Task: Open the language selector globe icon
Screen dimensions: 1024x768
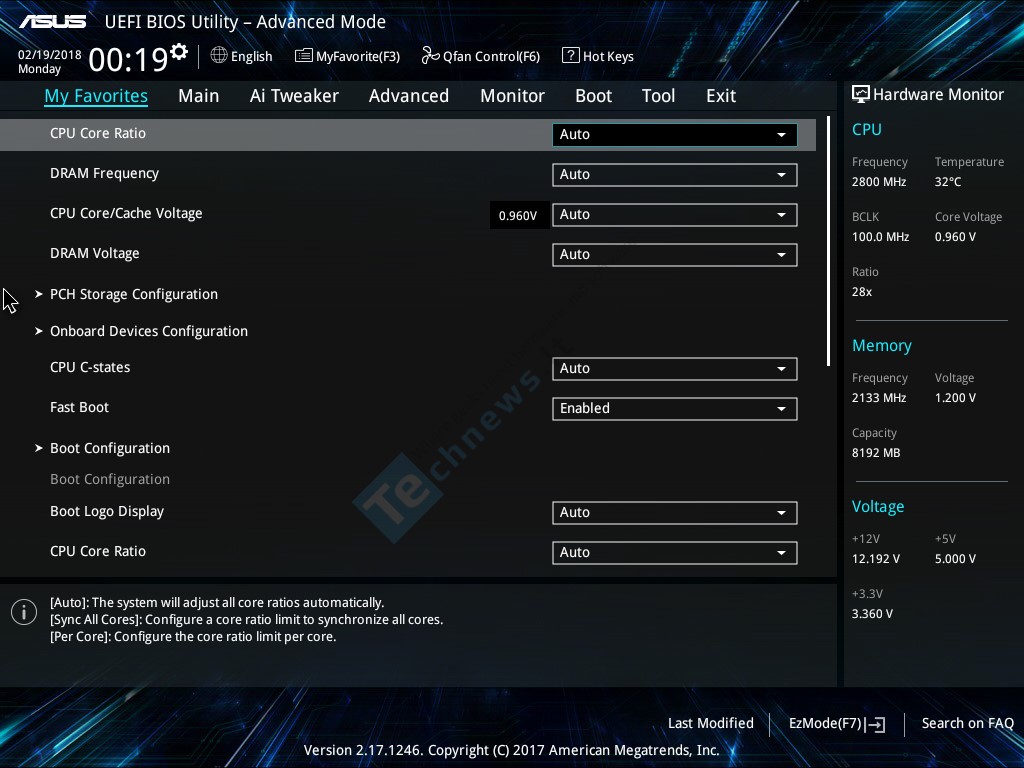Action: (219, 56)
